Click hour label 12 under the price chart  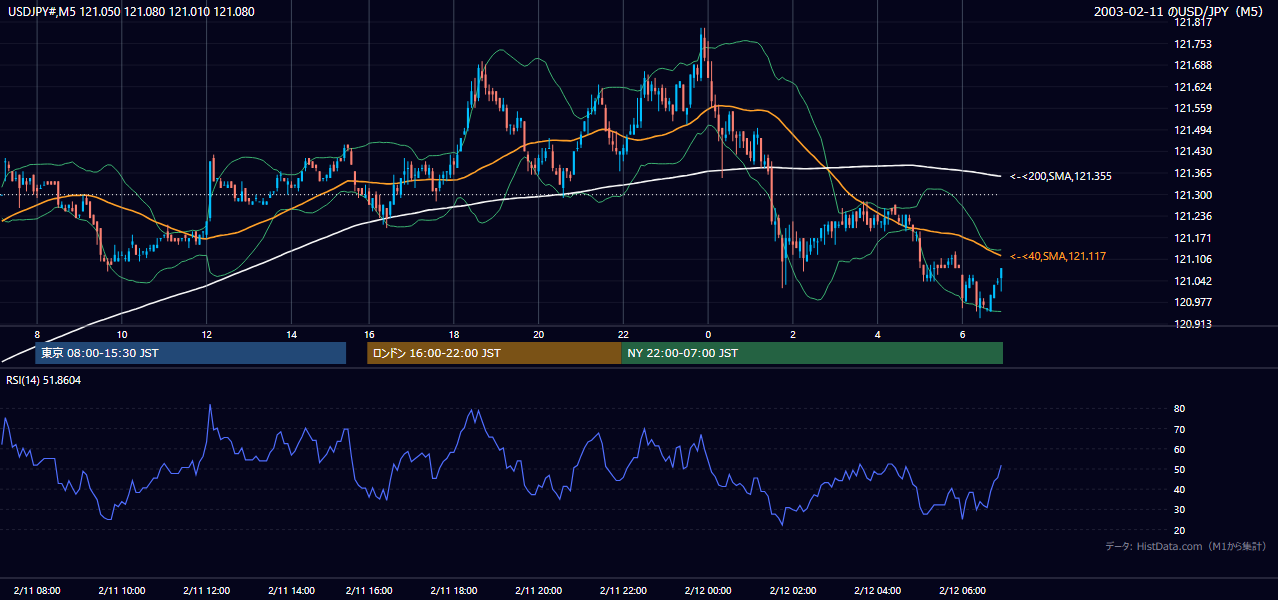[x=207, y=334]
